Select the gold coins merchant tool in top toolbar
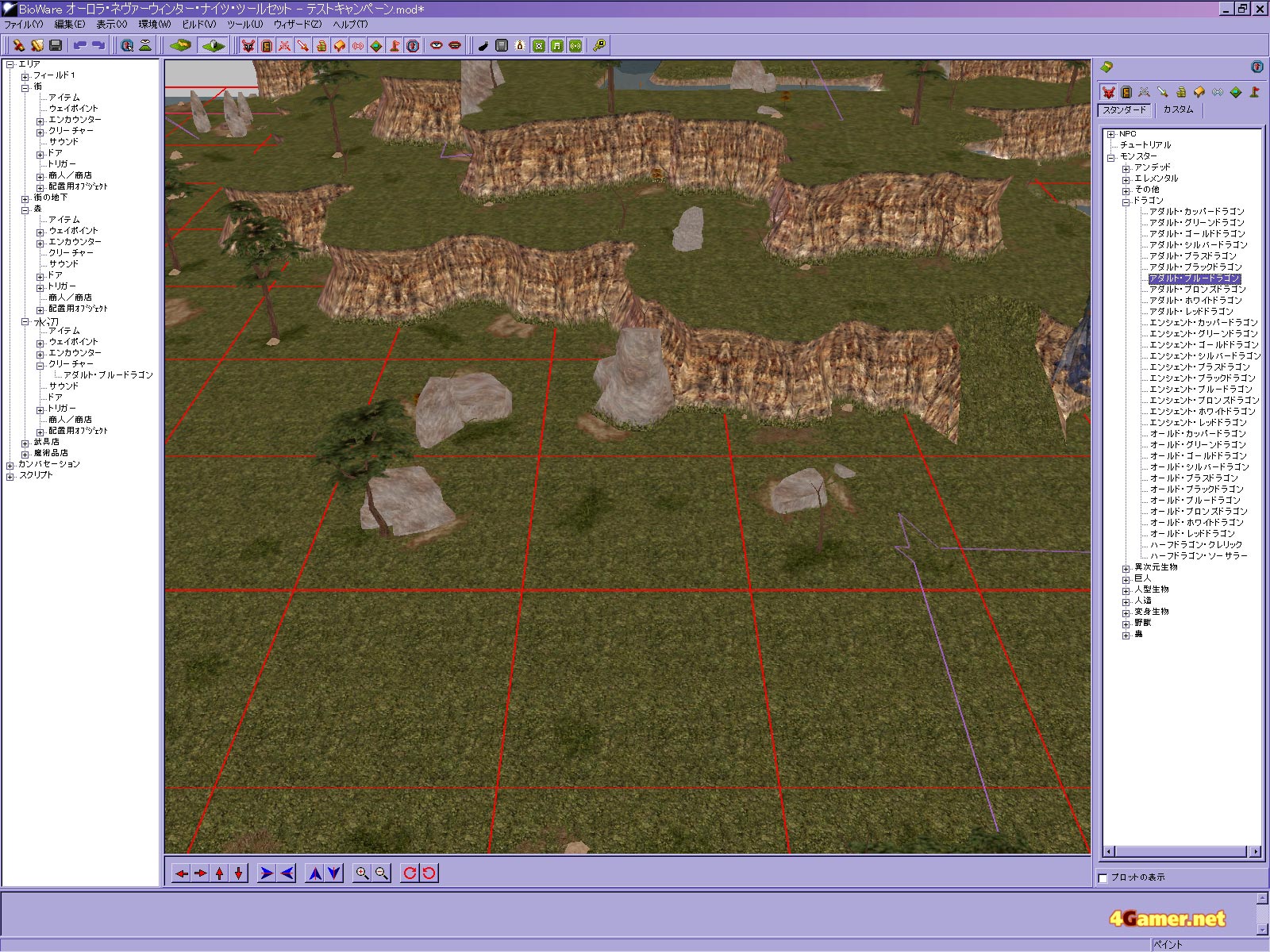1270x952 pixels. click(321, 46)
